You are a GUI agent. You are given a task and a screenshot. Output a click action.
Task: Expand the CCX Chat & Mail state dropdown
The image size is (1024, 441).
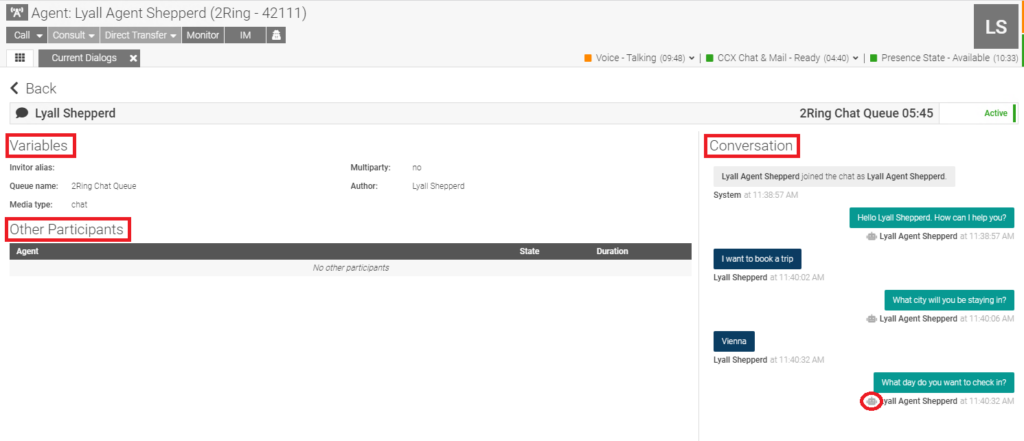click(x=855, y=58)
